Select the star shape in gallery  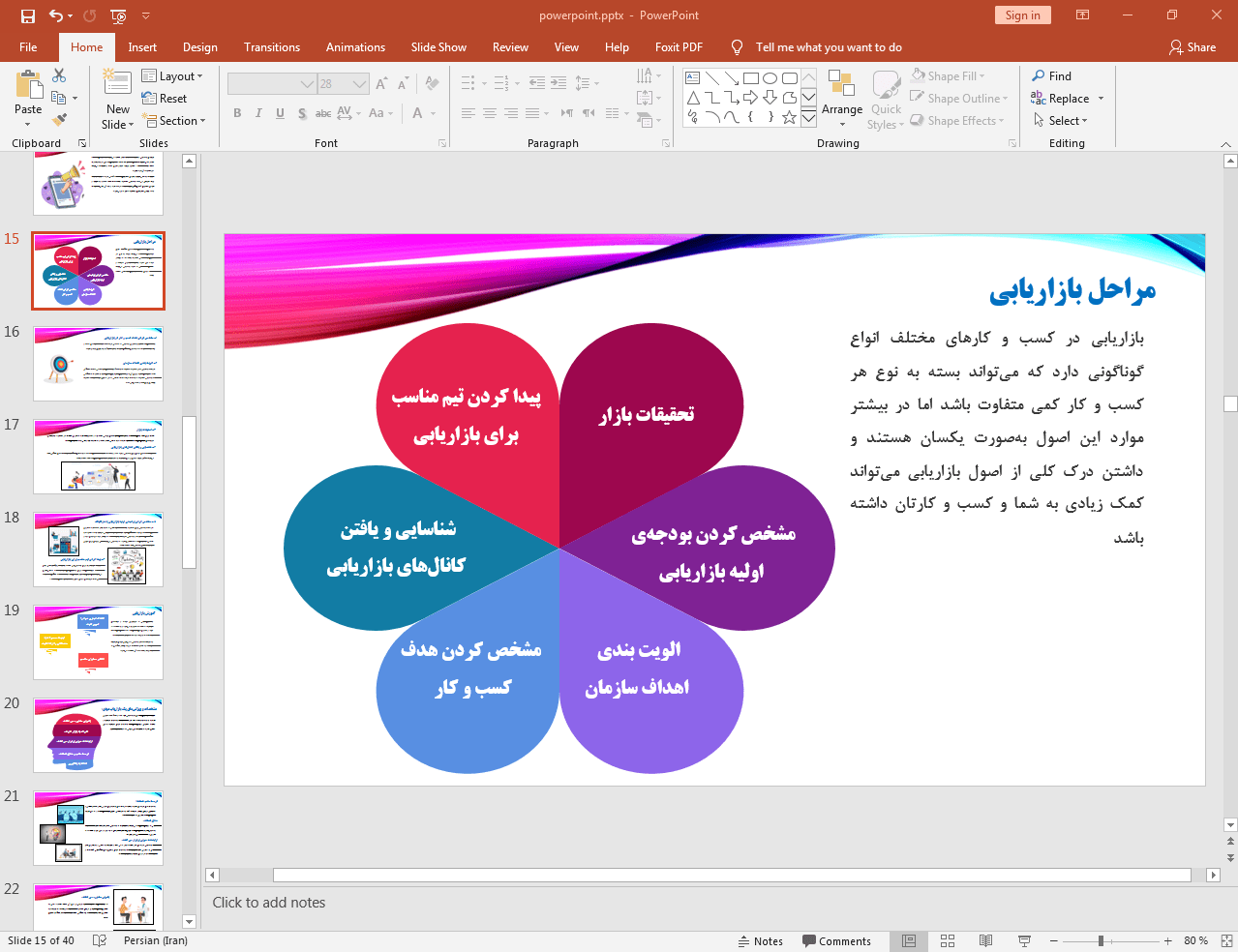pos(789,117)
